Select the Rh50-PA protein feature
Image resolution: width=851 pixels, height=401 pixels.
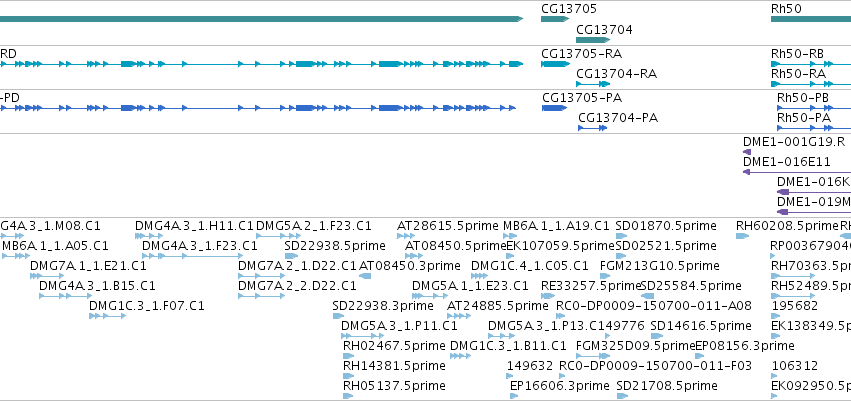[x=814, y=128]
